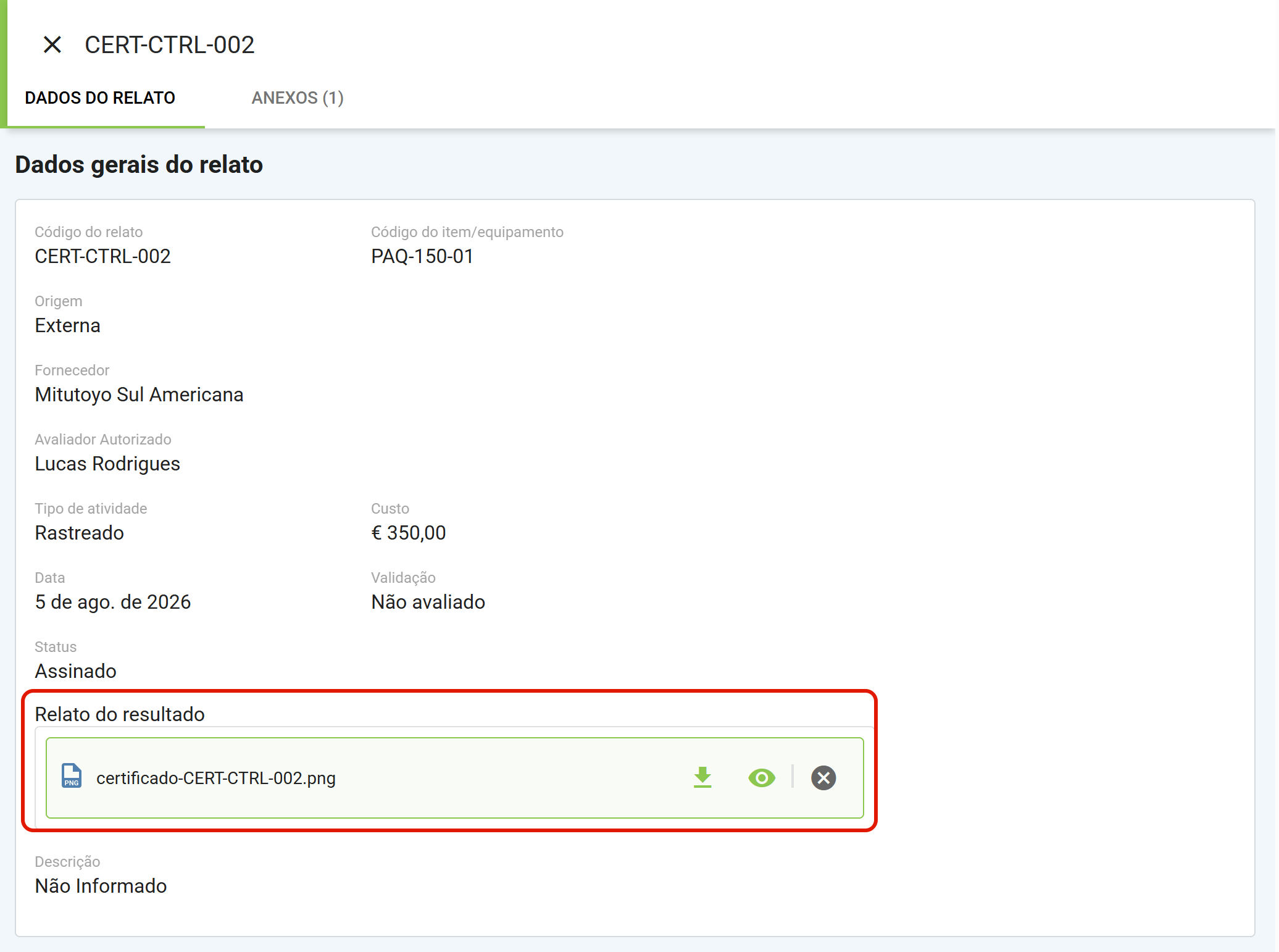The height and width of the screenshot is (952, 1279).
Task: Click the file name certificado-CERT-CTRL-002.png
Action: point(216,778)
